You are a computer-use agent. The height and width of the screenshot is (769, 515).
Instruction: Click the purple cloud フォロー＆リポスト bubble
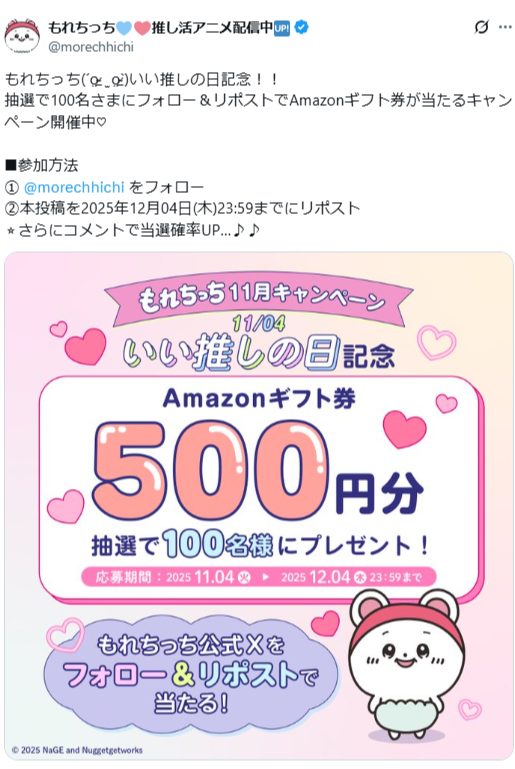(x=191, y=676)
